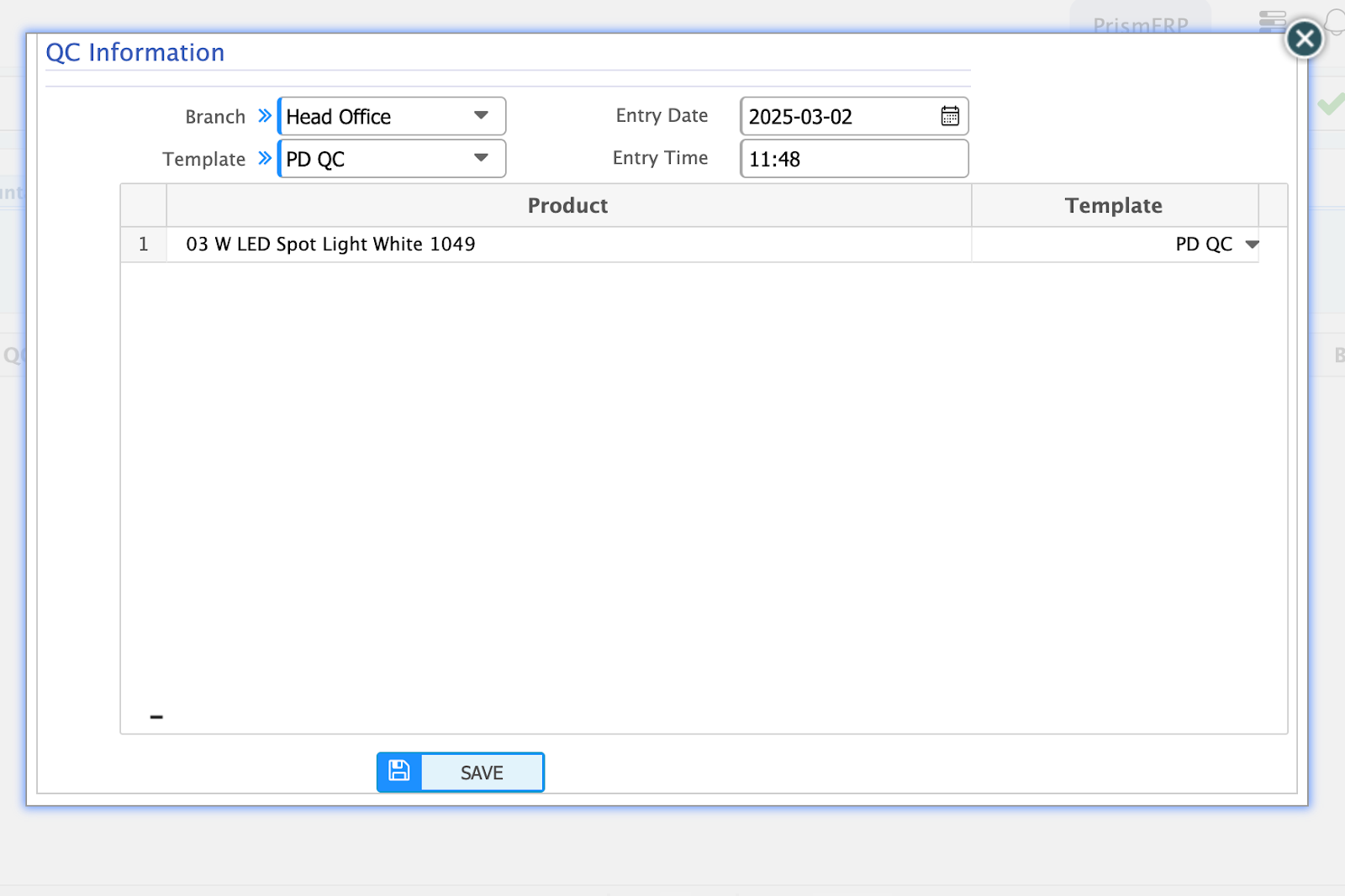Click the Entry Date field showing 2025-03-02
This screenshot has height=896, width=1345.
(836, 117)
